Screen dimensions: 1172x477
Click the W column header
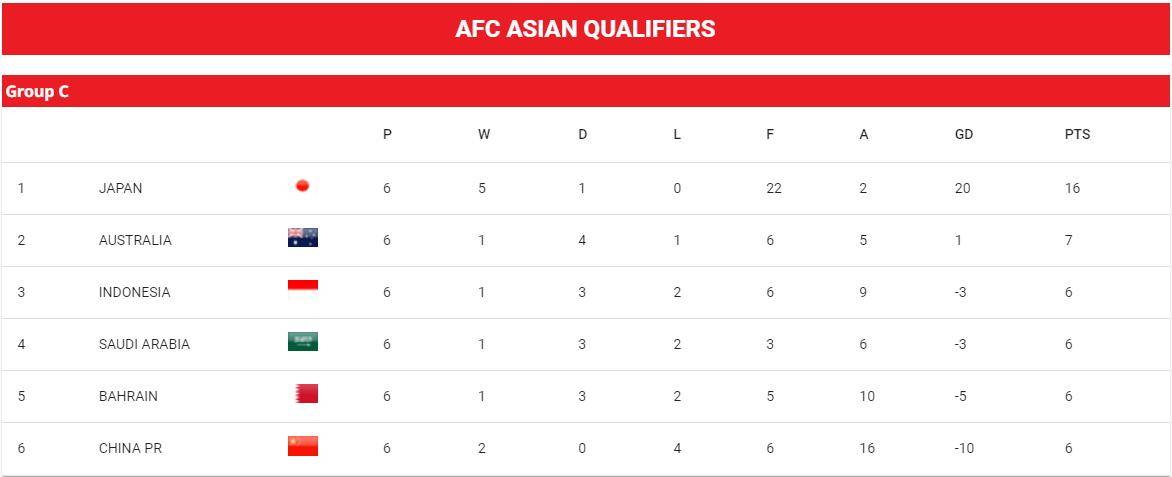click(x=484, y=135)
